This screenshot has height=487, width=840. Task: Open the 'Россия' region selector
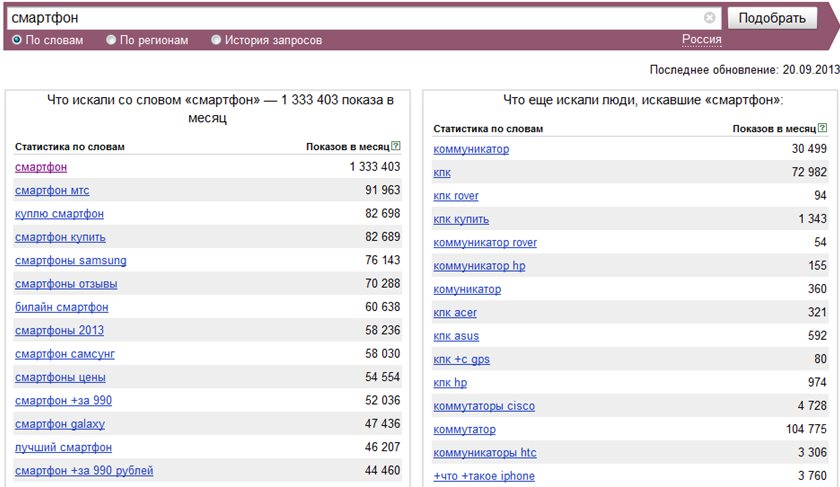click(x=701, y=39)
